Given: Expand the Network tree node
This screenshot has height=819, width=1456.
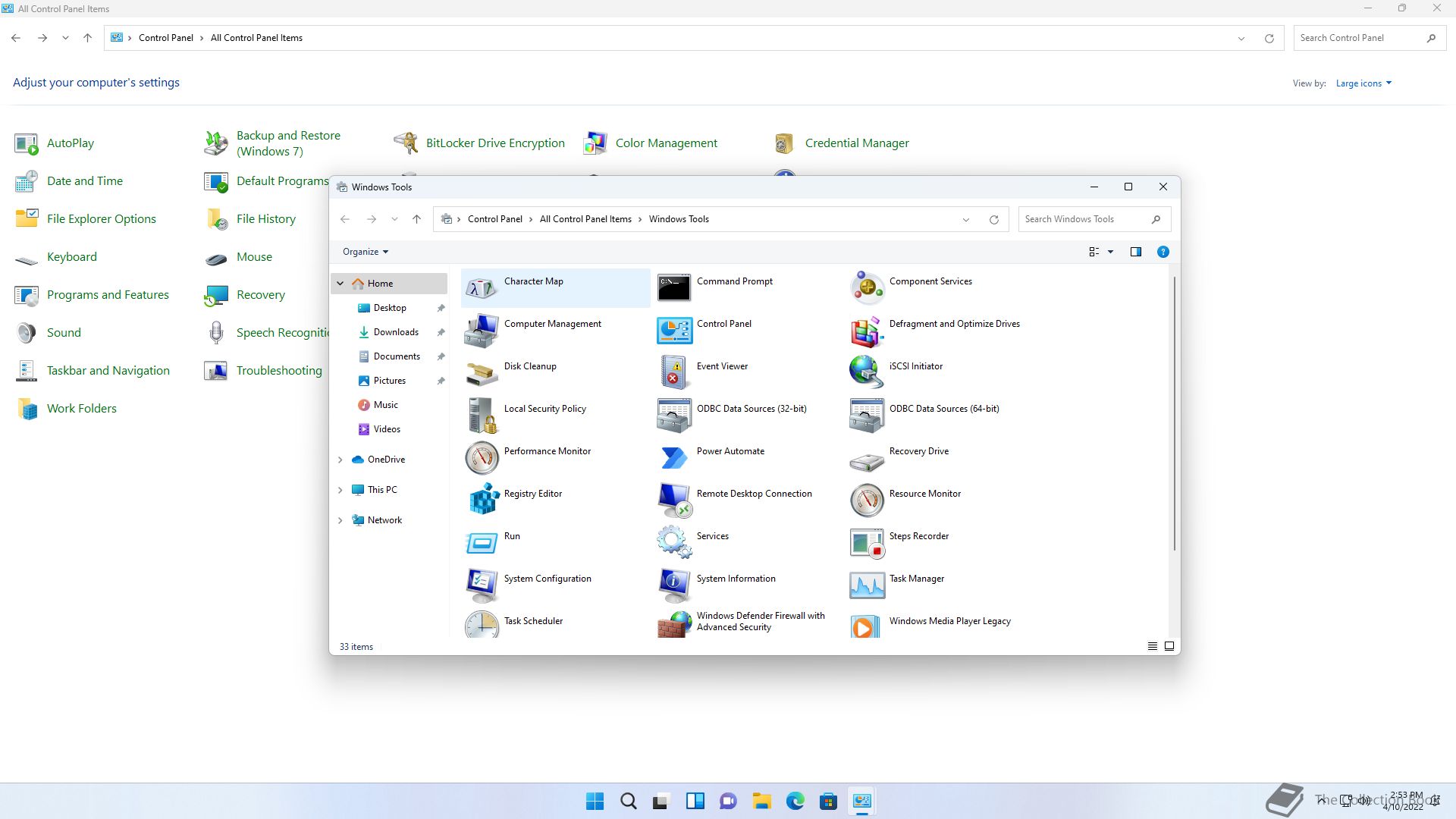Looking at the screenshot, I should coord(340,520).
